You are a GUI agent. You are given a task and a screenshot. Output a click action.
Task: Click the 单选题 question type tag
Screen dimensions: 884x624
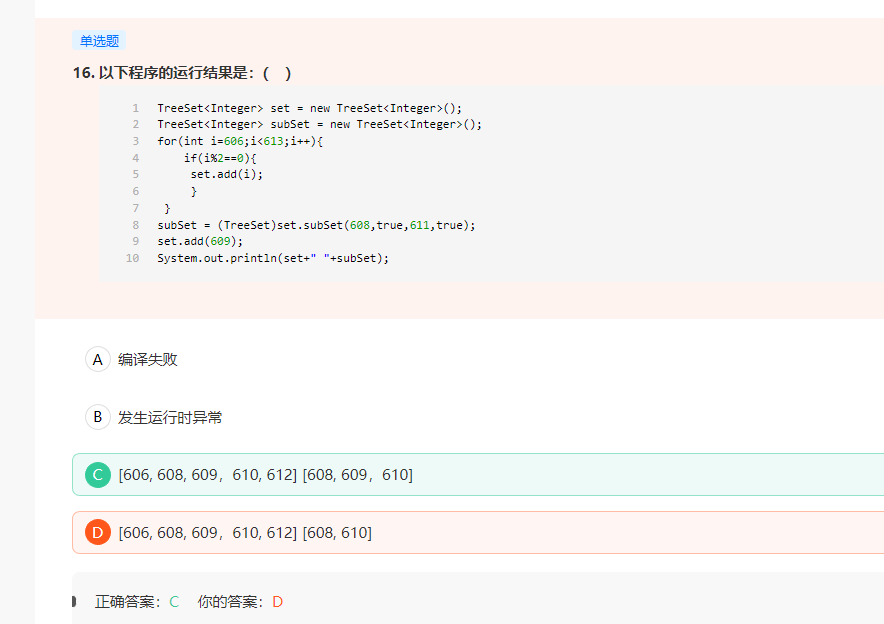click(99, 41)
